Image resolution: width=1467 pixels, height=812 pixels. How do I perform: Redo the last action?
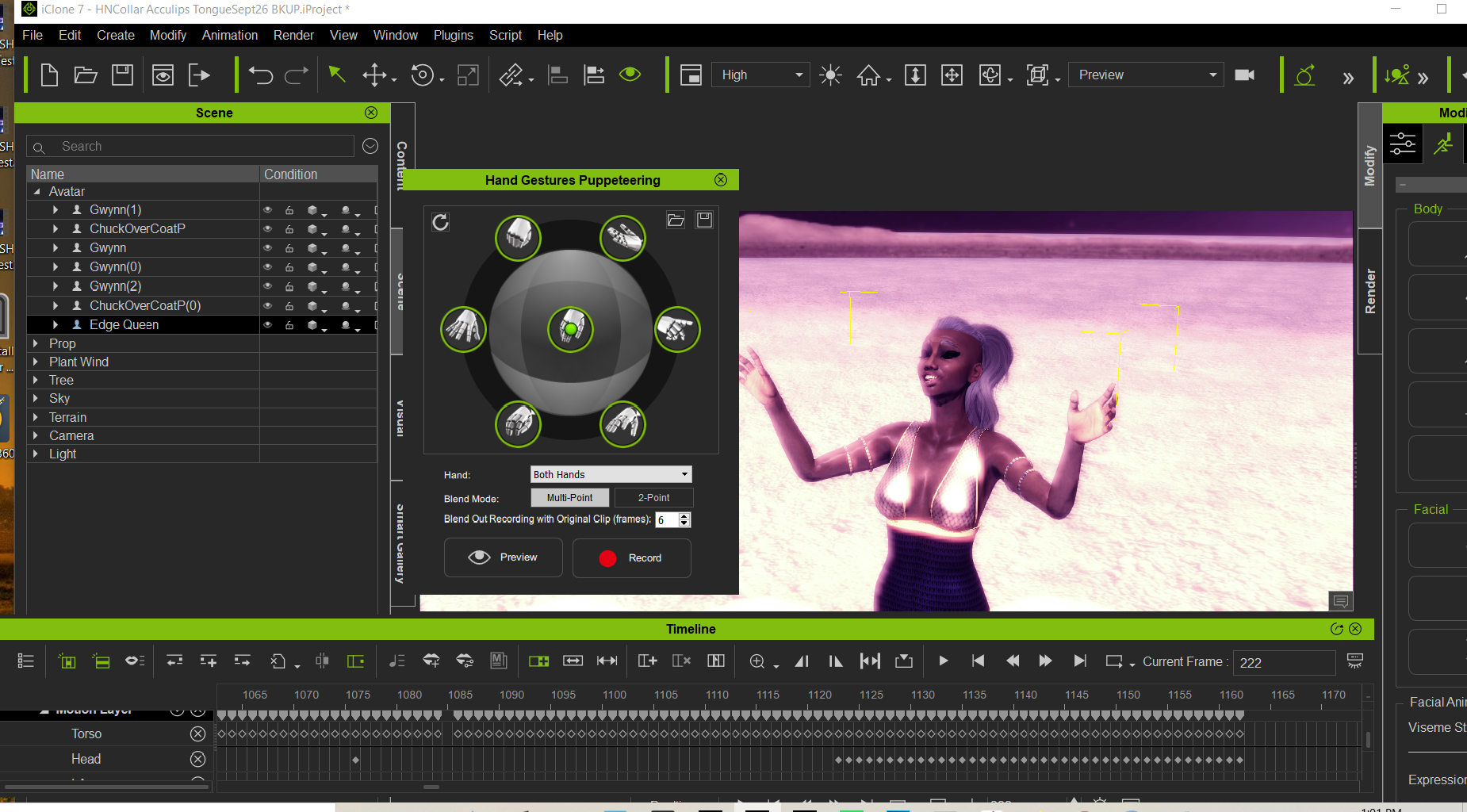(x=297, y=75)
